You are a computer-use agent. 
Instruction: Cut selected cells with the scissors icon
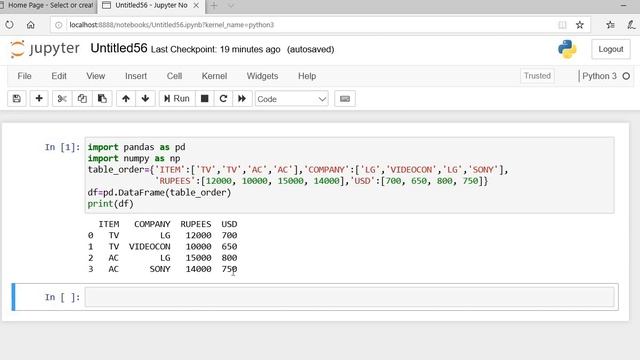[x=62, y=99]
